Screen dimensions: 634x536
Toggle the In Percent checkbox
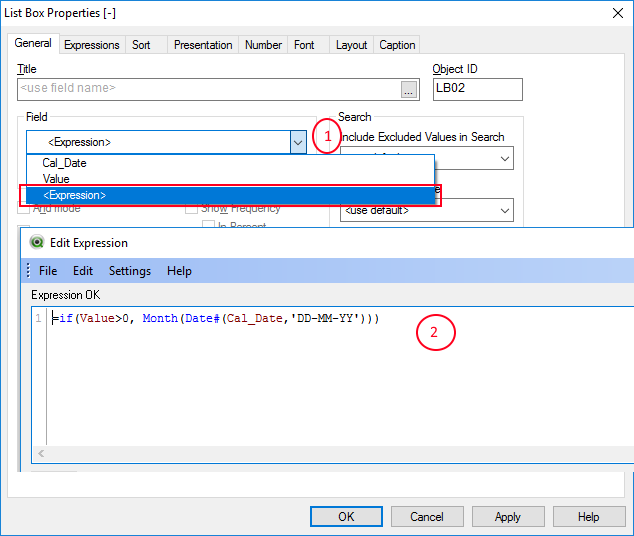tap(208, 224)
